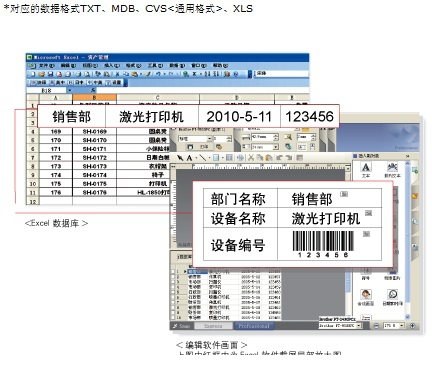432x369 pixels.
Task: Open the Properties icon at end of editor toolbar
Action: [299, 158]
